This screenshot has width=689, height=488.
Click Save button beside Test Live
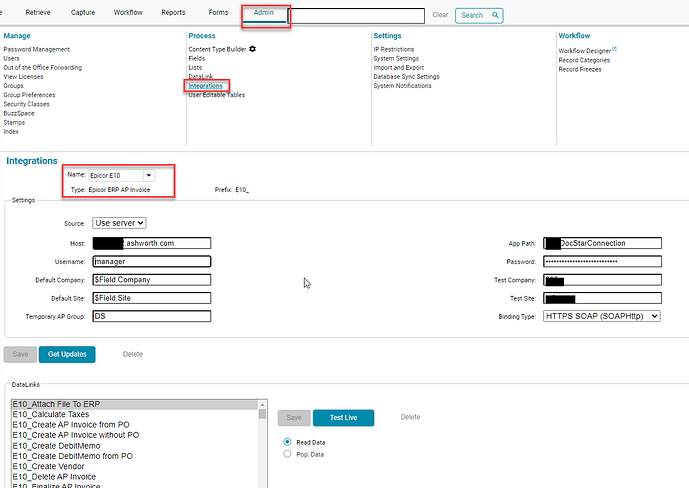294,417
